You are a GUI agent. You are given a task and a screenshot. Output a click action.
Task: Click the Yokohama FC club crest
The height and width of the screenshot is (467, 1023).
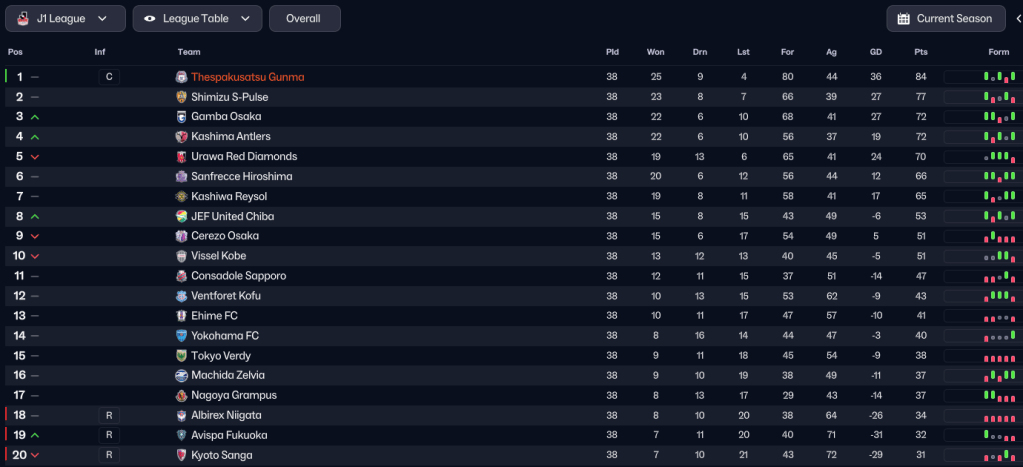tap(181, 336)
